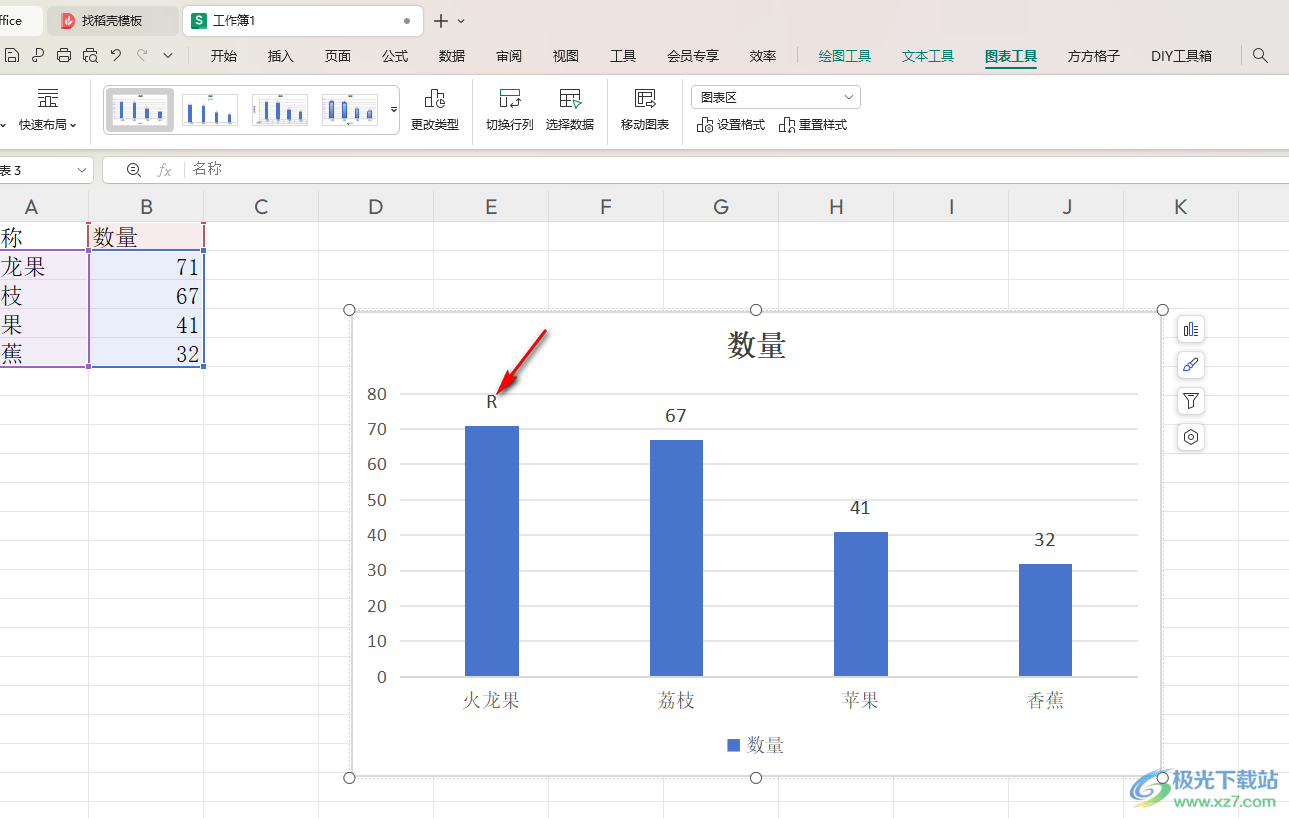The width and height of the screenshot is (1289, 818).
Task: Click the plus icon to add new tab
Action: click(440, 20)
